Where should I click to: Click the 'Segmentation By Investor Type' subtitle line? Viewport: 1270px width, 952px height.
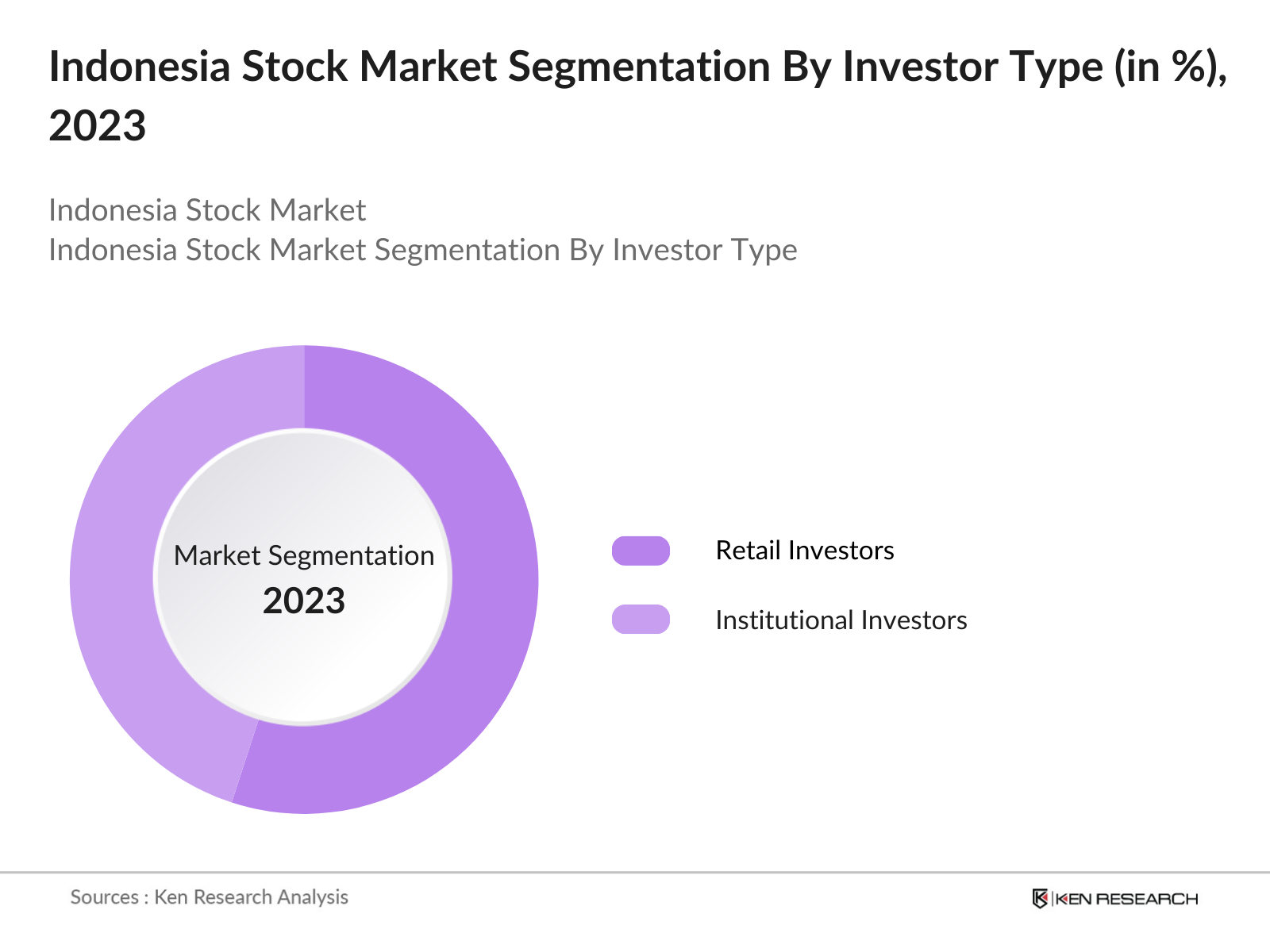pos(422,250)
